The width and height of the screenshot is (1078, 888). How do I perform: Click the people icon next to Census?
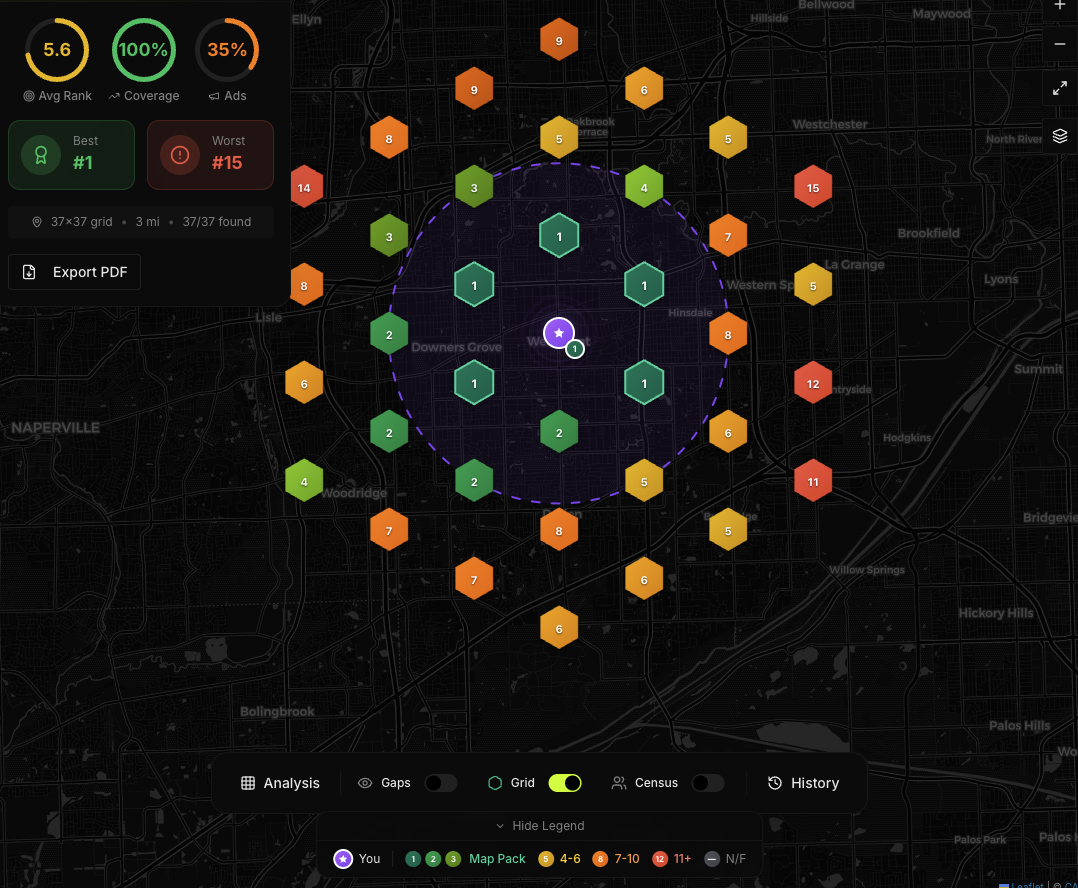pos(619,783)
